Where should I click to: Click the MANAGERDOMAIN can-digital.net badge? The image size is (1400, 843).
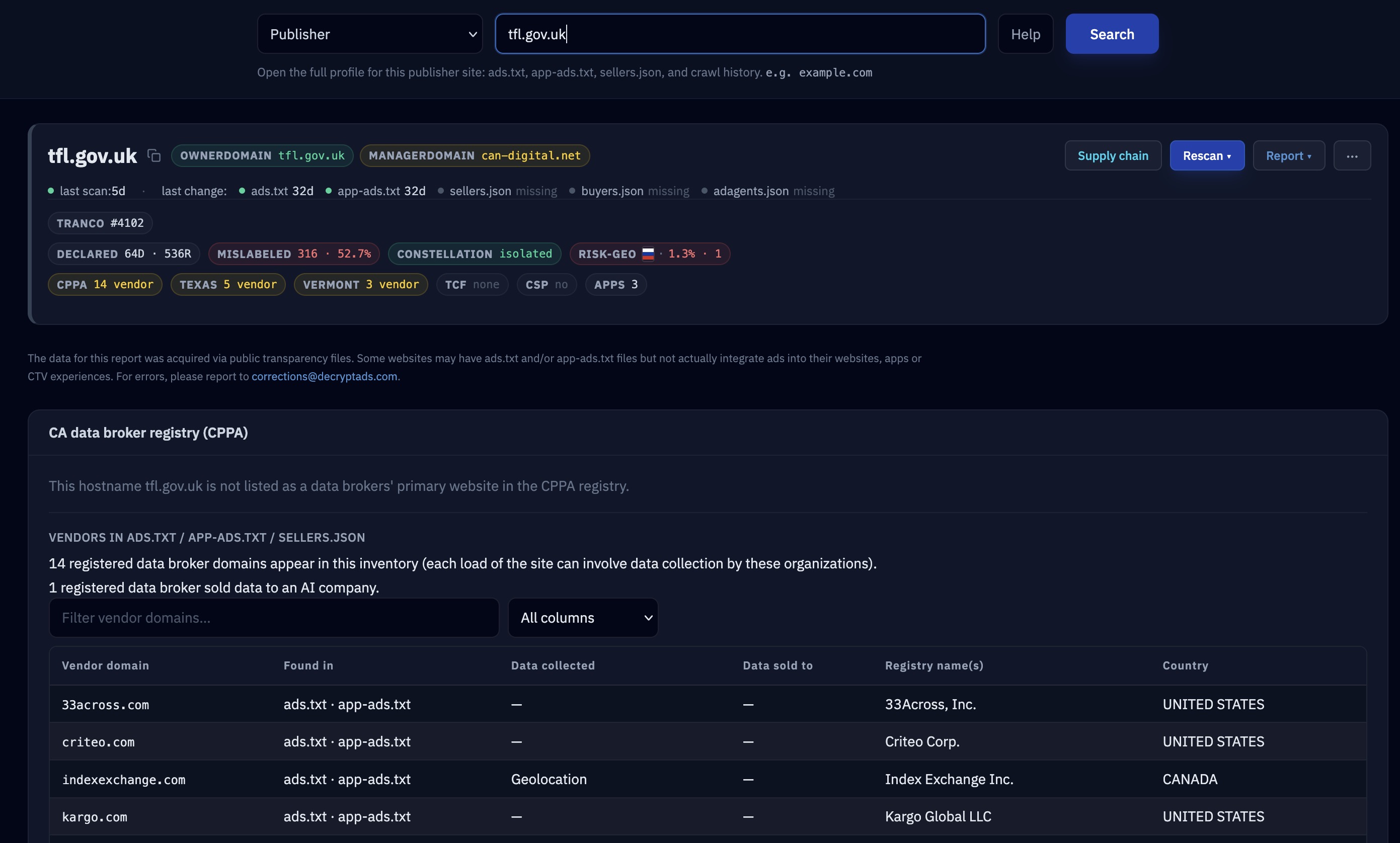point(475,155)
